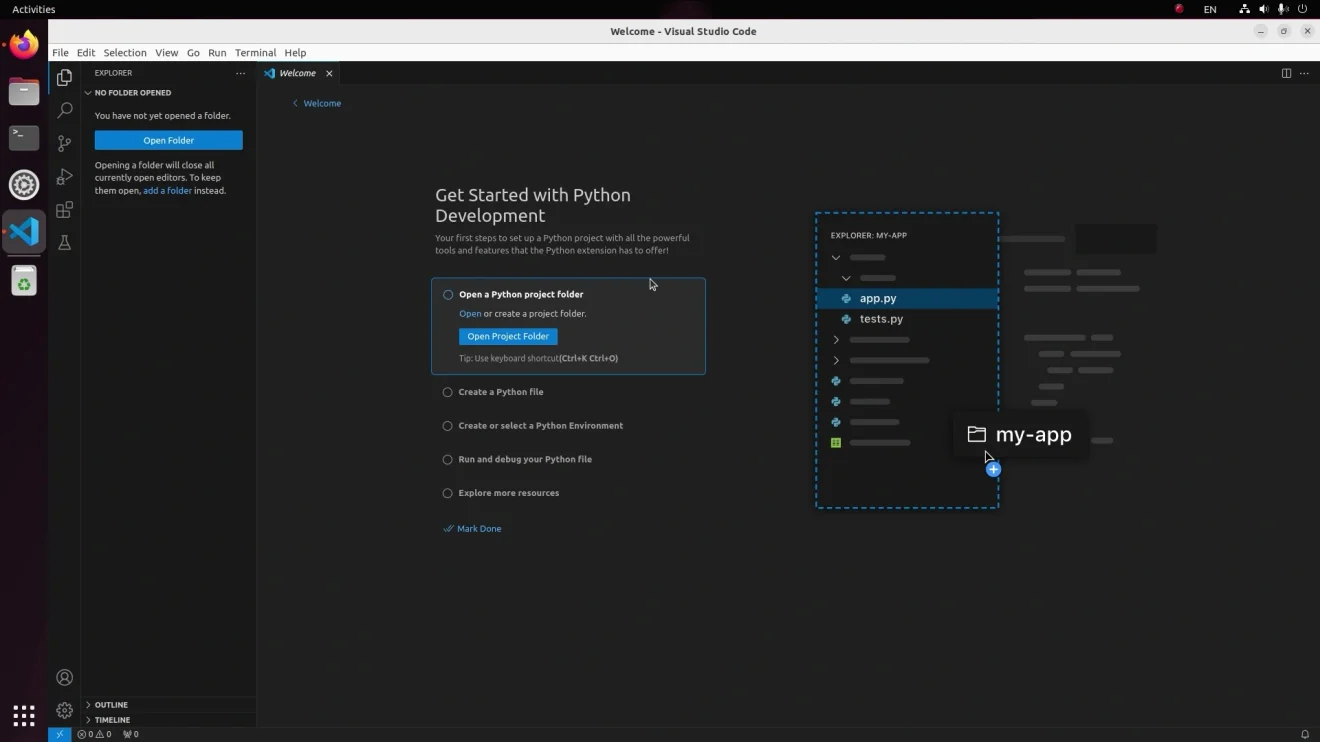The image size is (1320, 742).
Task: Click Activities in the top bar
Action: coord(34,9)
